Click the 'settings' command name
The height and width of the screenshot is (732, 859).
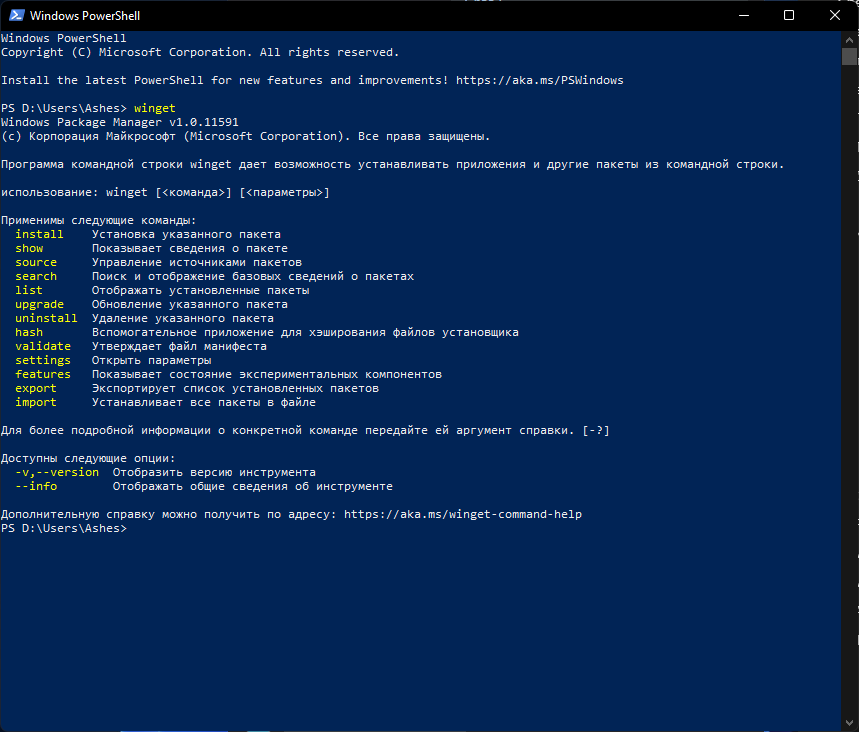[x=43, y=361]
